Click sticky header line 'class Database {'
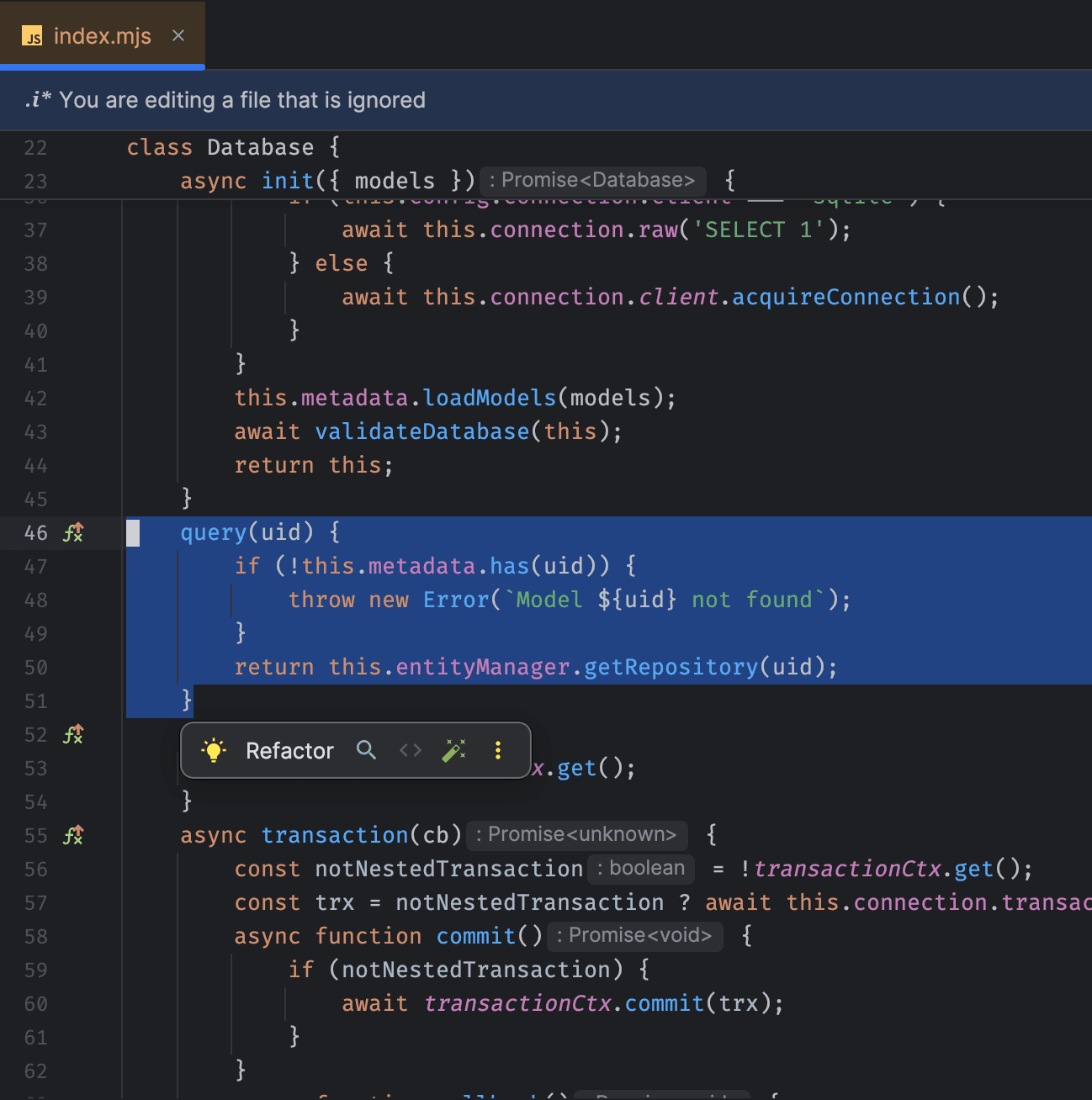This screenshot has width=1092, height=1100. tap(234, 147)
